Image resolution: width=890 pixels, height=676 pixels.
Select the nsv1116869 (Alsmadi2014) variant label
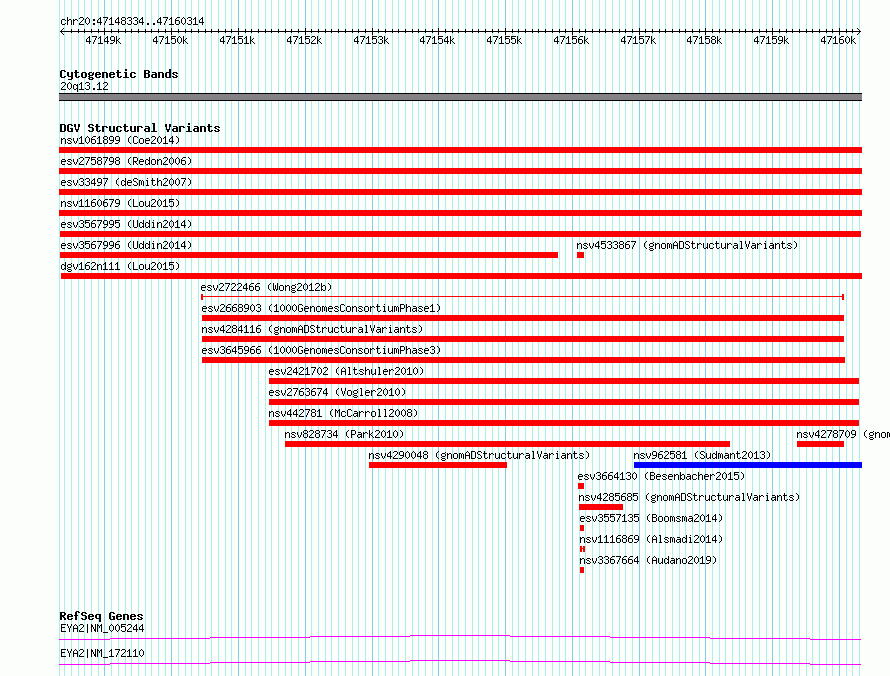tap(651, 539)
